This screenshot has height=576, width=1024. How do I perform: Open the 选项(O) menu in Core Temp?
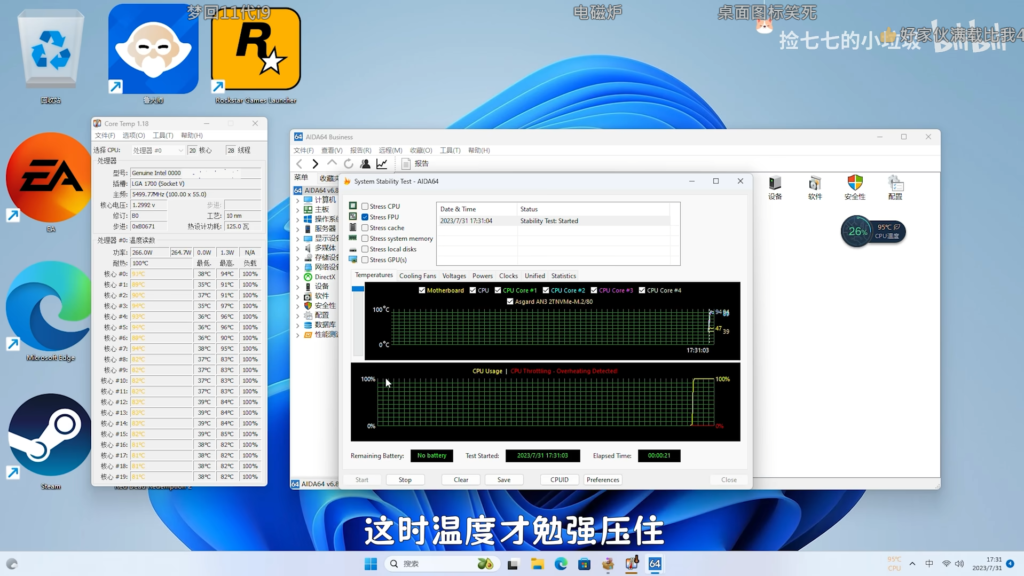(134, 136)
